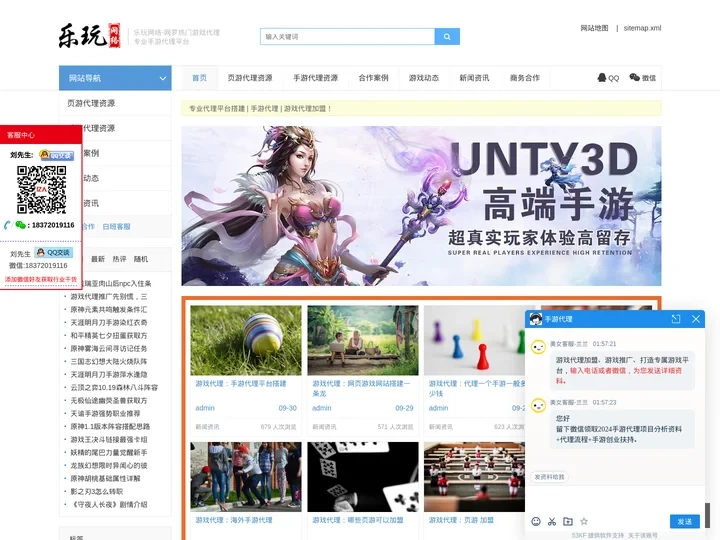
Task: Open 云顶之弈10.19森林八斗阵容 list item
Action: [x=114, y=388]
